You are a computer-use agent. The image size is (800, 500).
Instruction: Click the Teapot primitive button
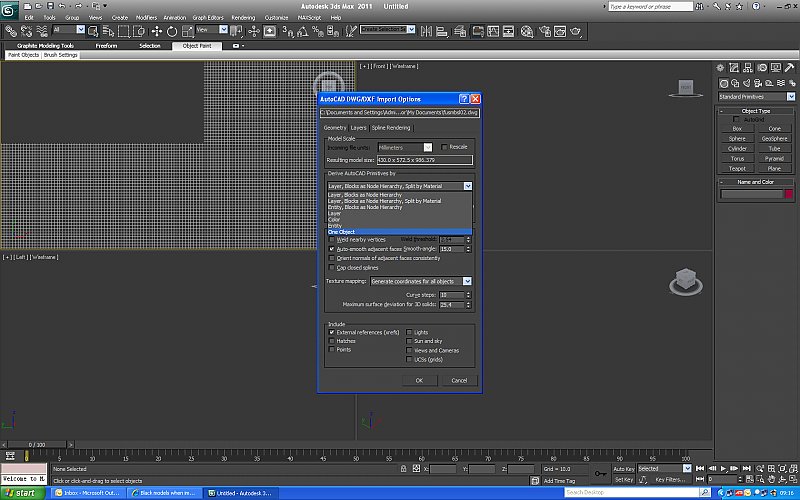point(737,168)
